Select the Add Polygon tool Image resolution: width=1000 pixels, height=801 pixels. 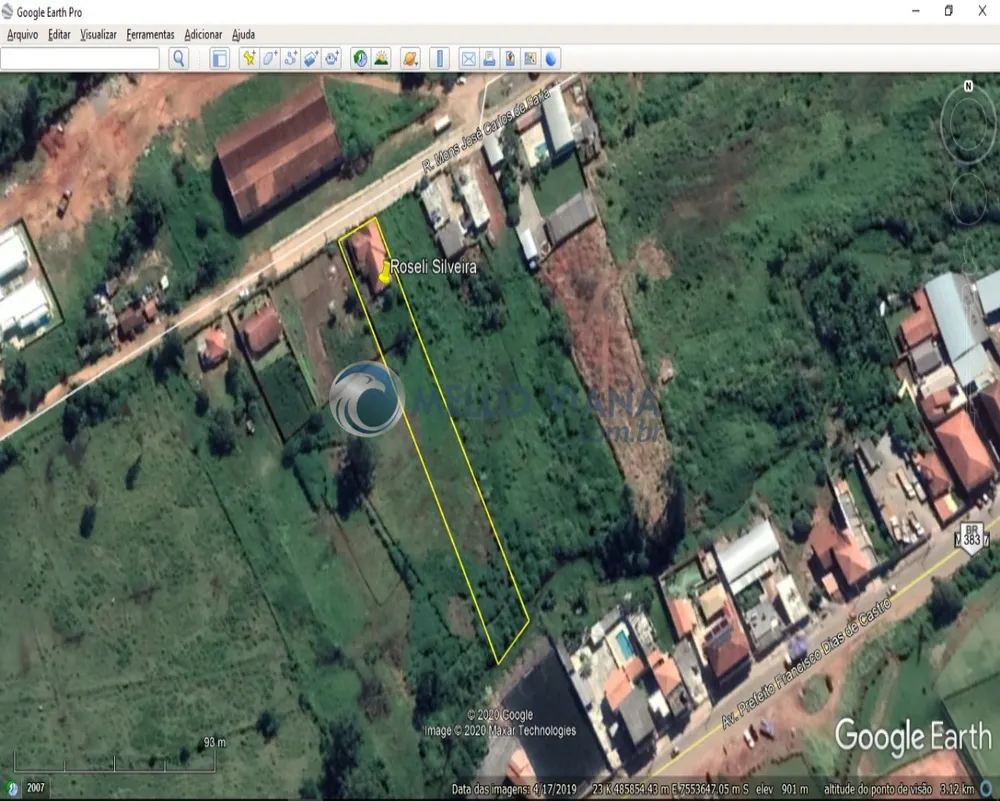point(269,59)
